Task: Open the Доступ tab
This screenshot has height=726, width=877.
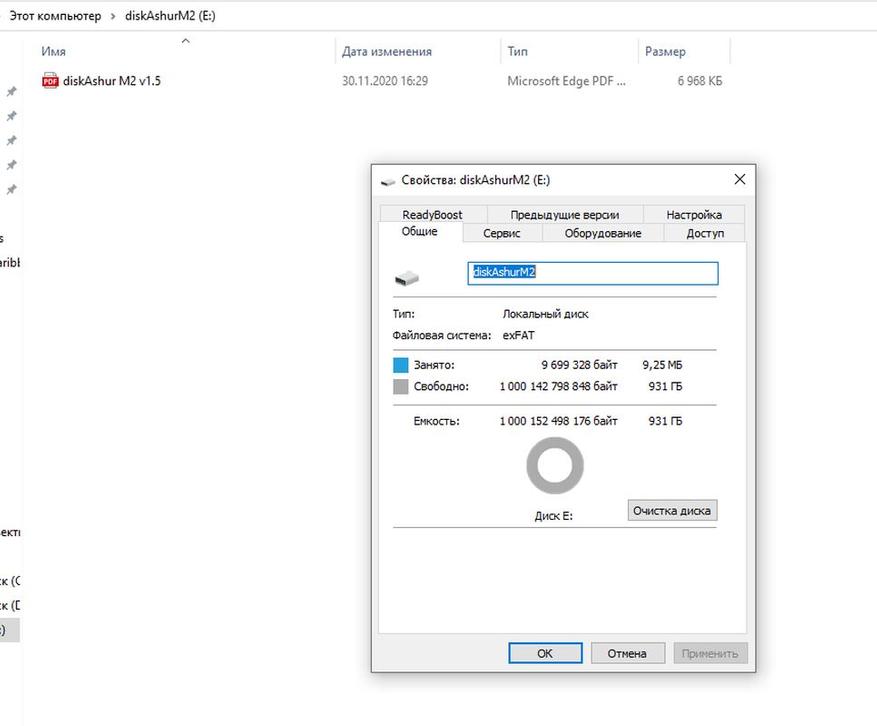Action: click(x=705, y=233)
